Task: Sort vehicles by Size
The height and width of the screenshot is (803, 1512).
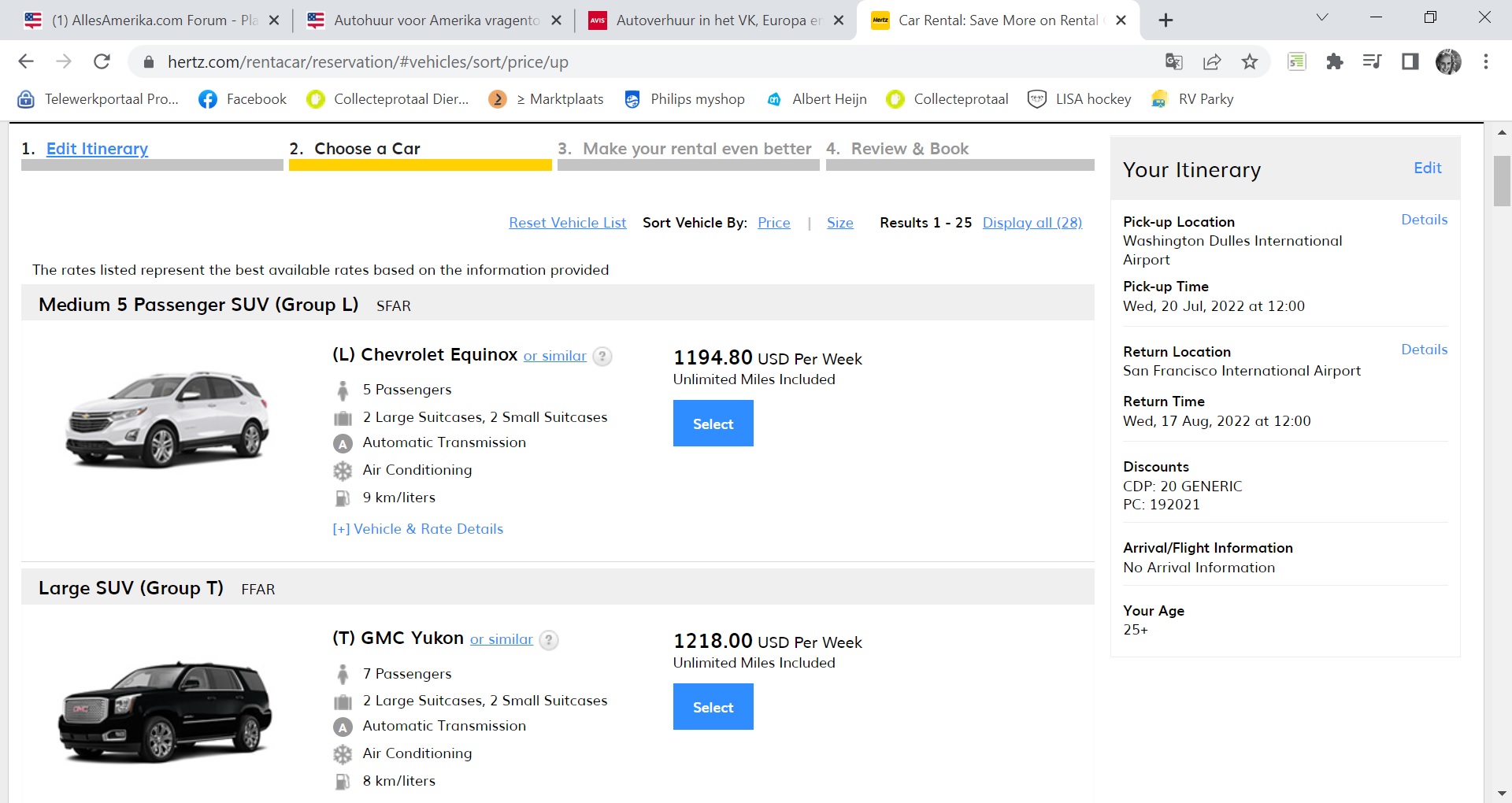Action: point(839,223)
